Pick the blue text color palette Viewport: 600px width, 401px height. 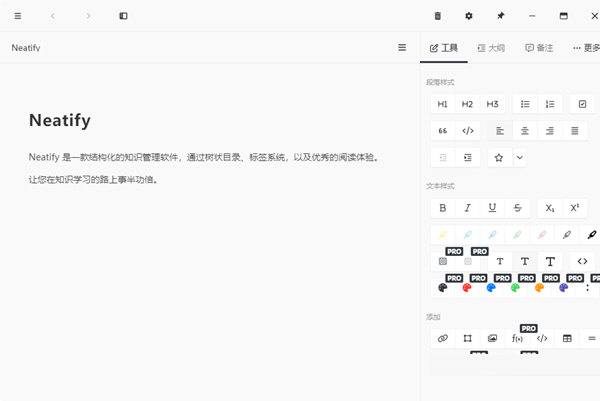[x=491, y=288]
